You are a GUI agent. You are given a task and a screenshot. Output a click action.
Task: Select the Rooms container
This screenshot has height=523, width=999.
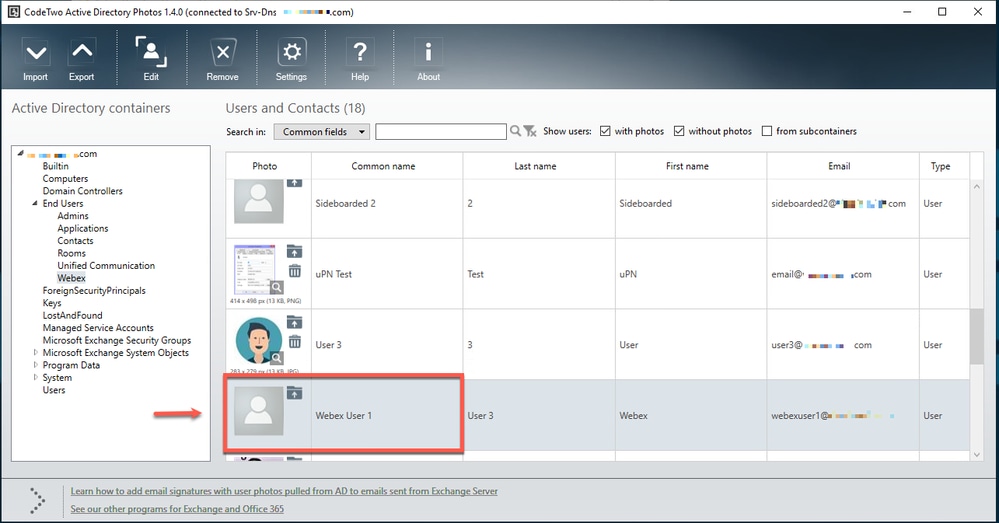tap(71, 253)
